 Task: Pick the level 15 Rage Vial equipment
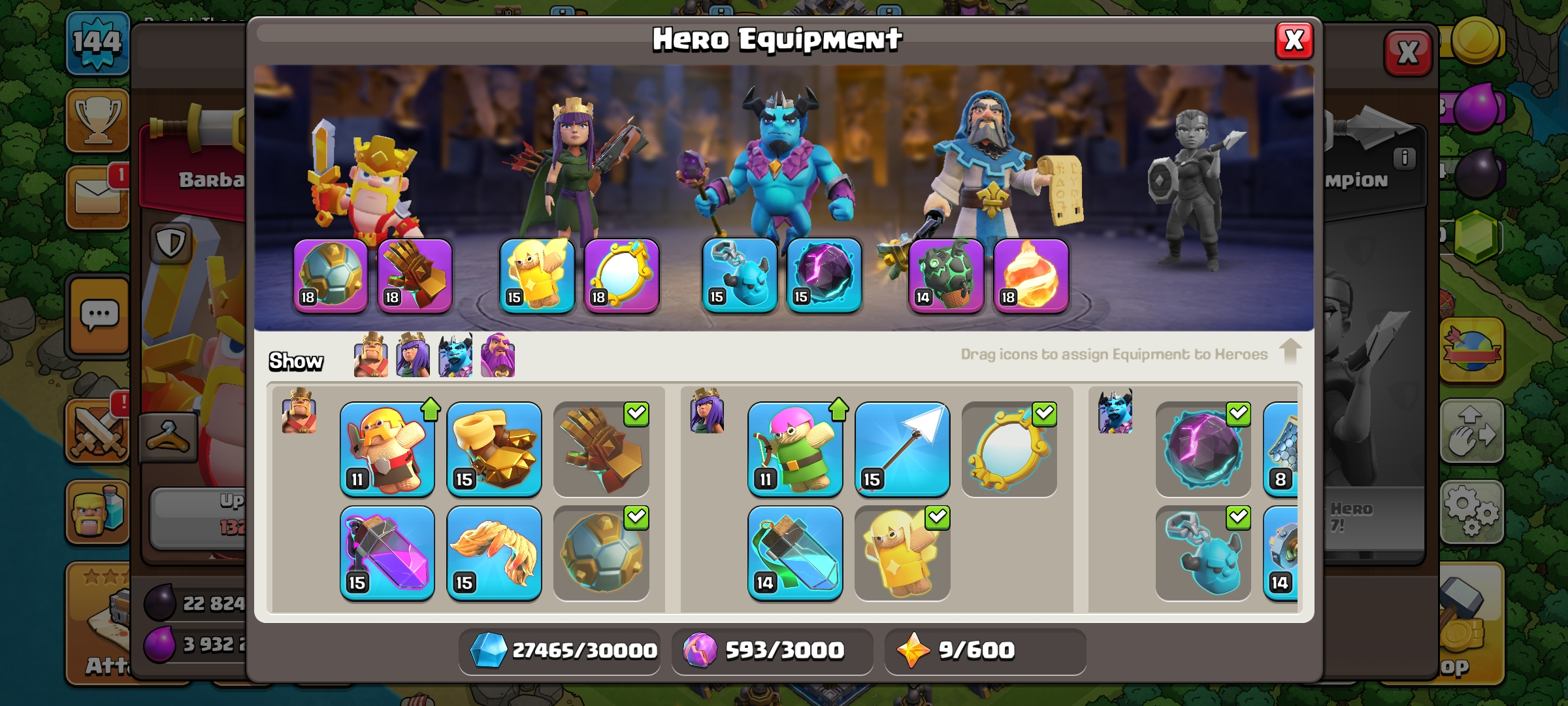[387, 553]
